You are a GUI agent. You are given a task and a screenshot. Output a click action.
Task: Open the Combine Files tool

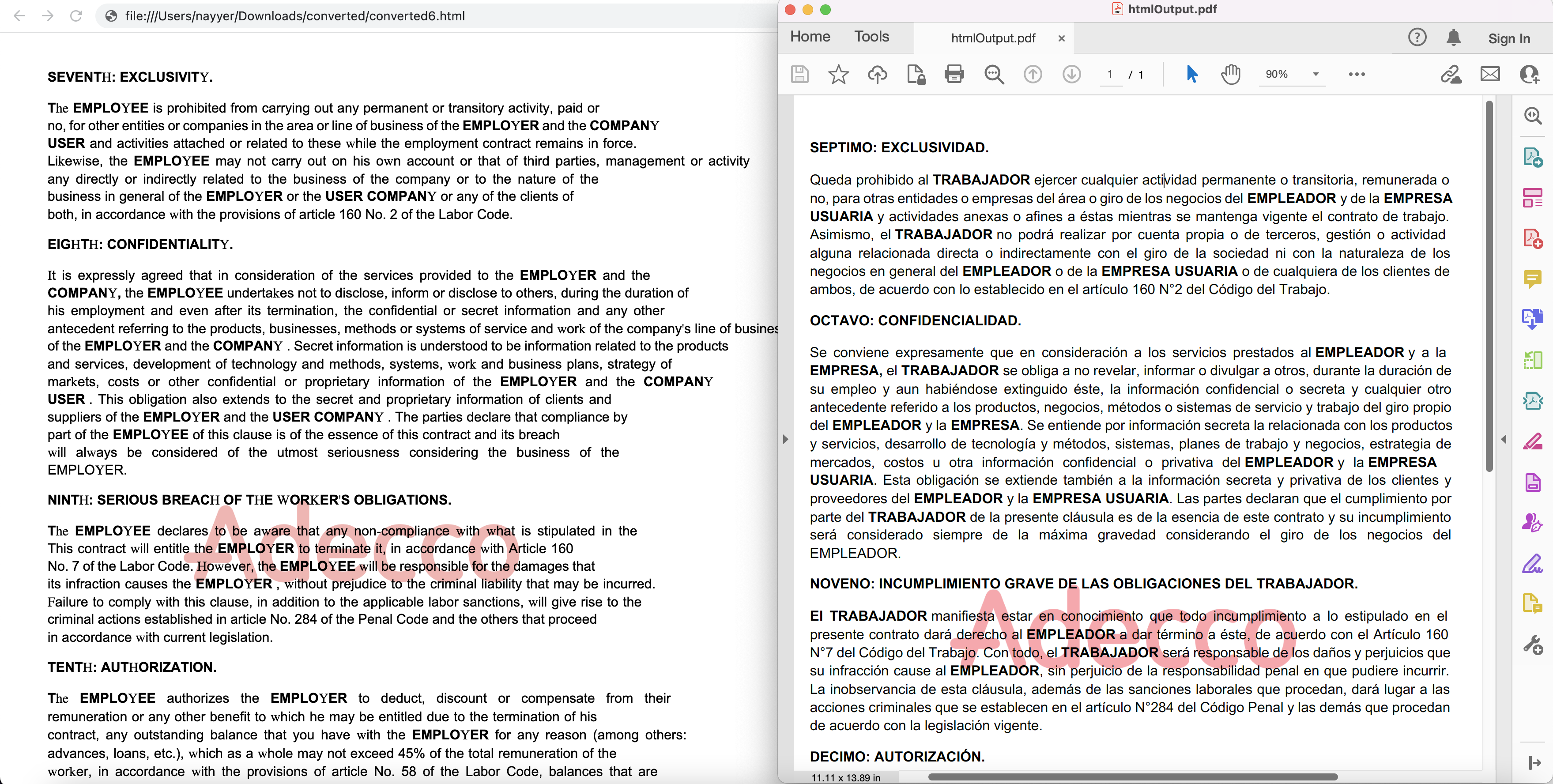click(1533, 319)
